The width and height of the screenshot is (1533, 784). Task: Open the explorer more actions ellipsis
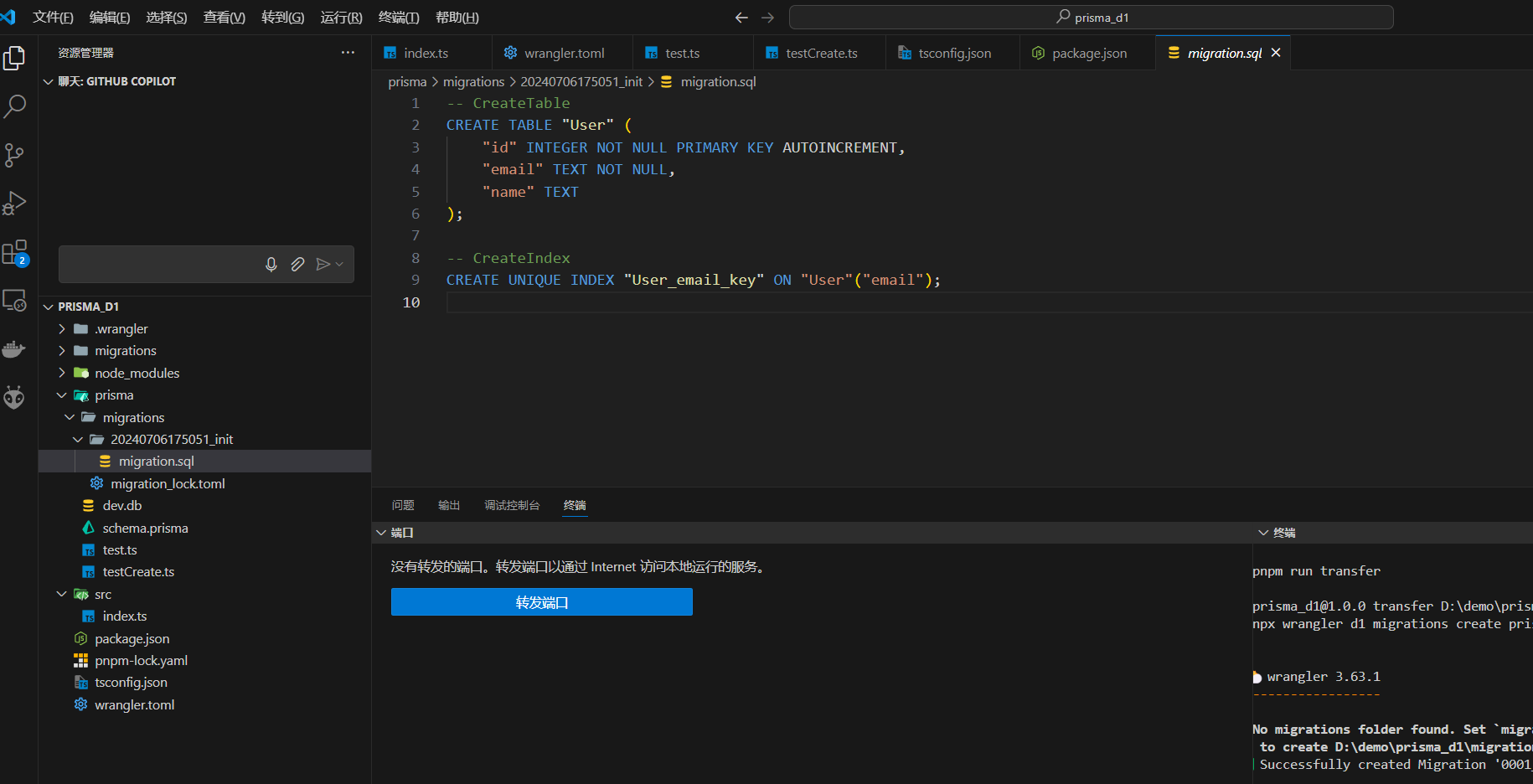coord(348,53)
